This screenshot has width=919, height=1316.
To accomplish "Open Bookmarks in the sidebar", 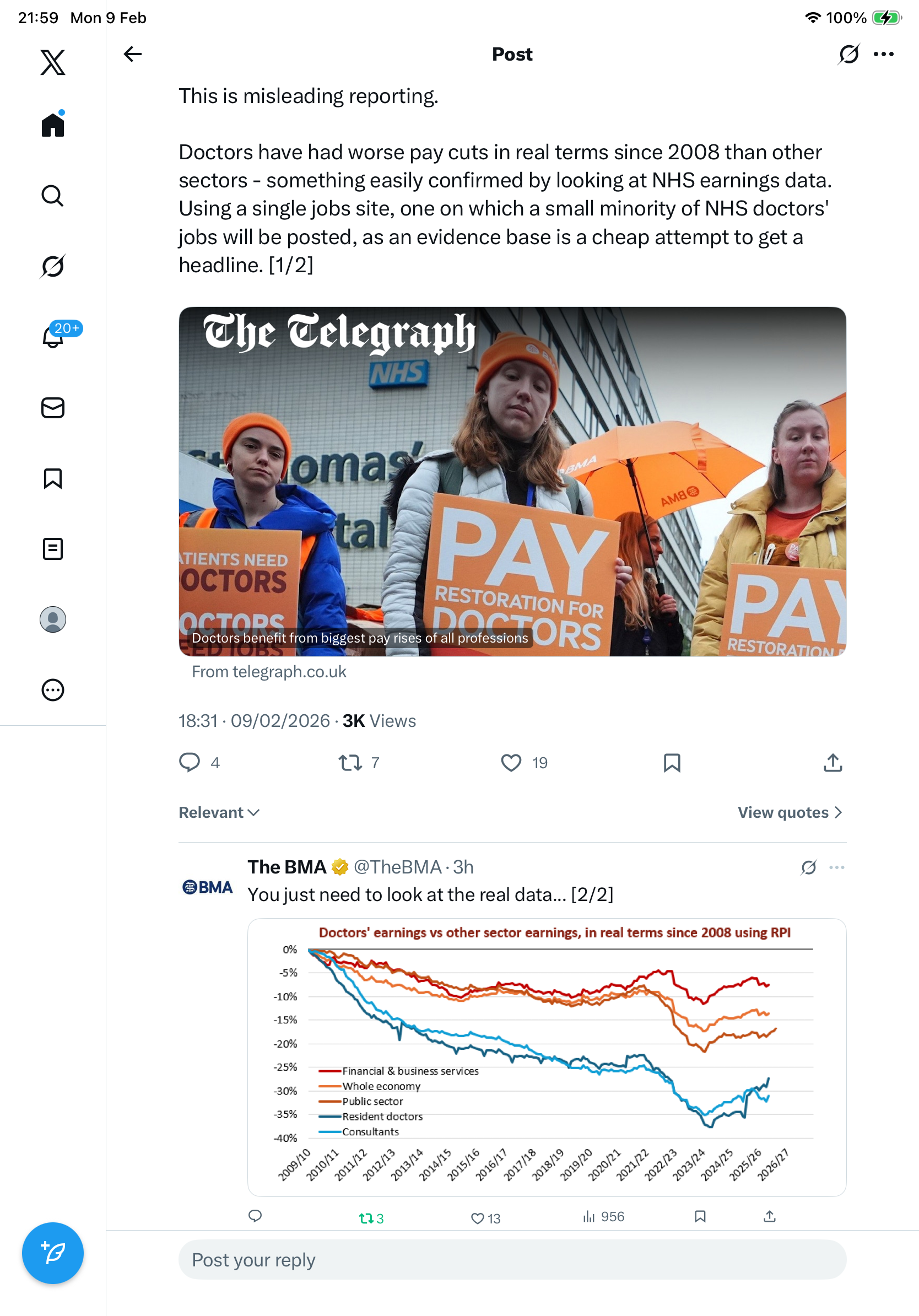I will point(53,478).
